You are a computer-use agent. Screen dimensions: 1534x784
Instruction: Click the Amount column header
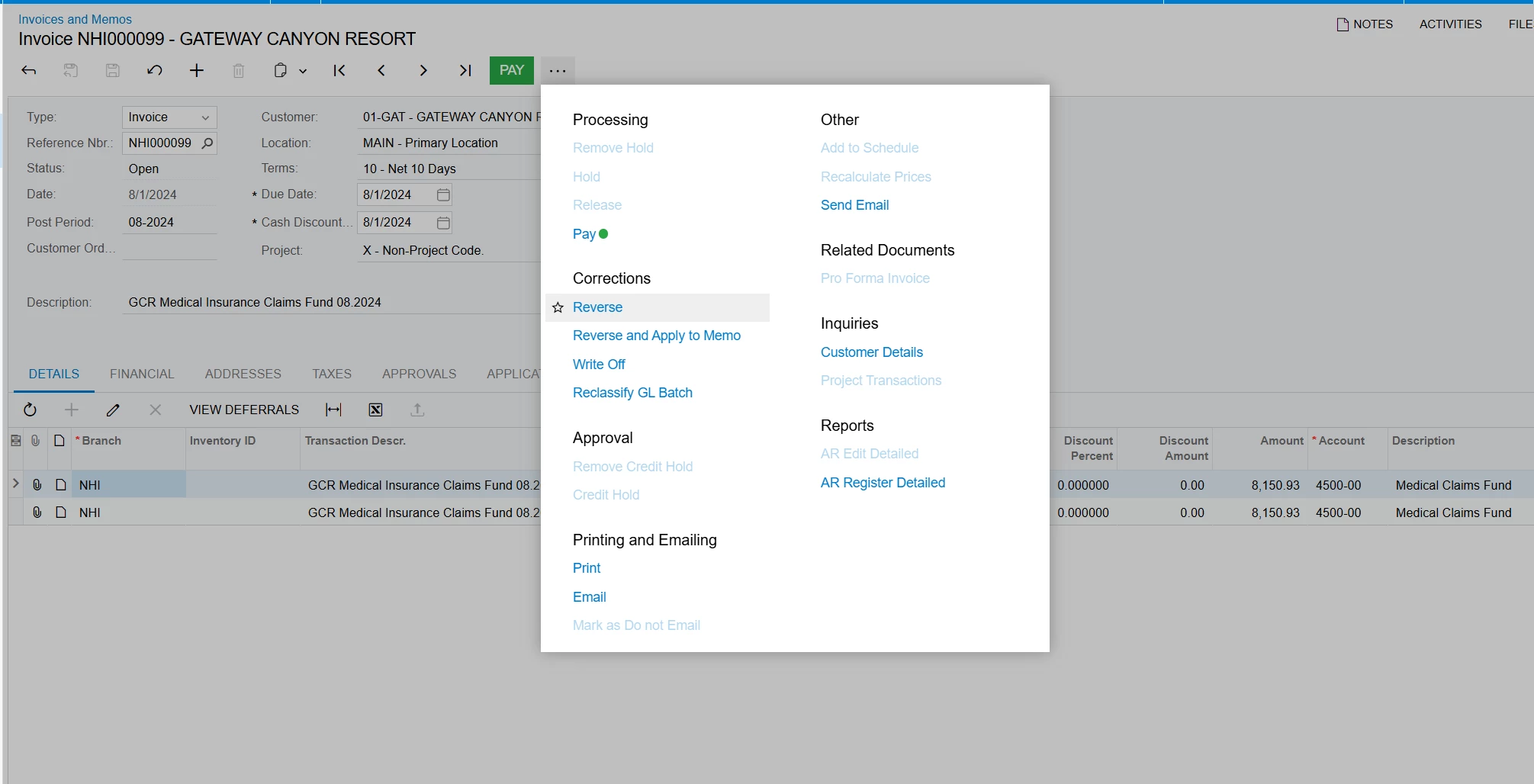click(x=1282, y=441)
